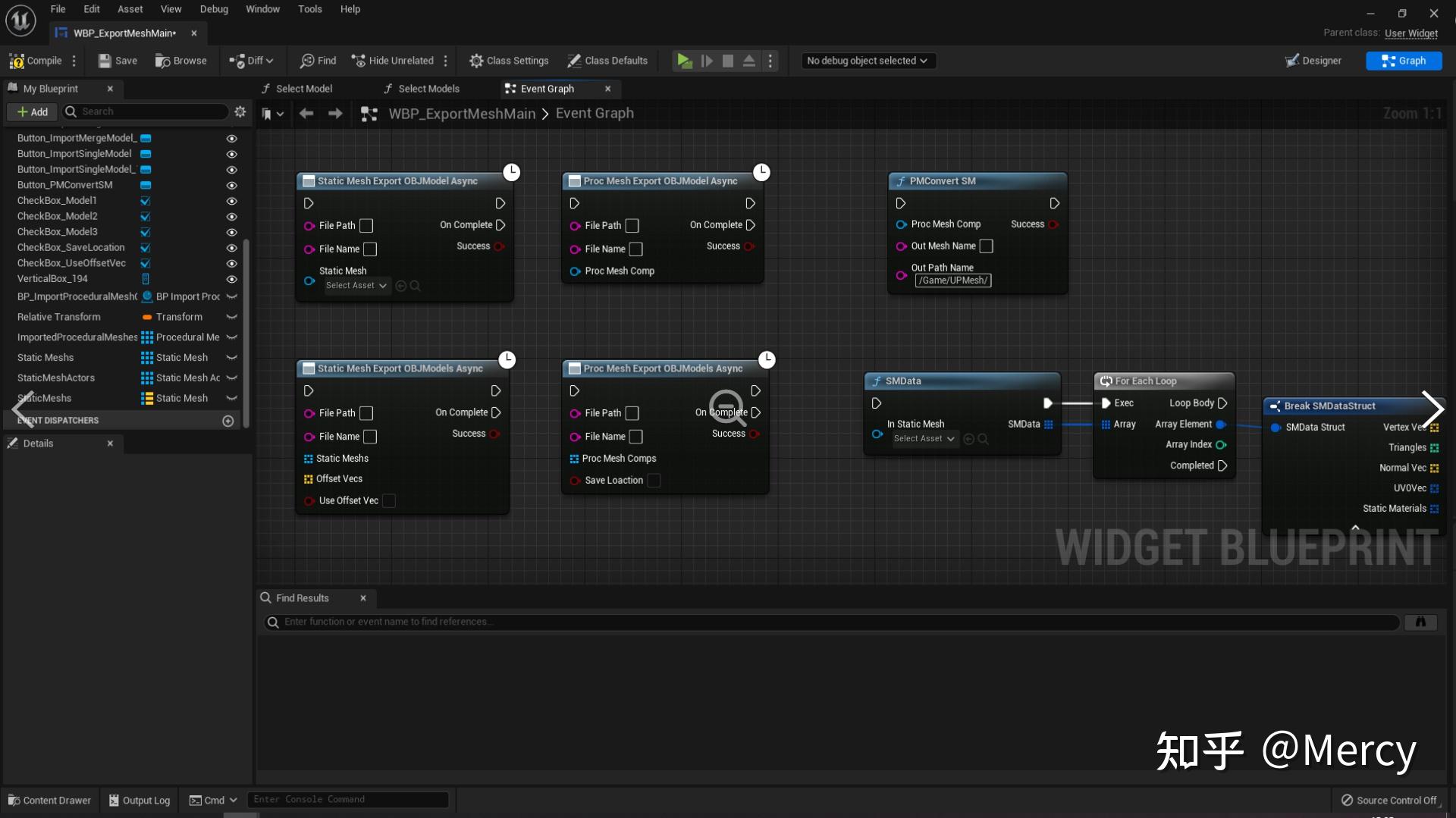Navigate back with the left arrow
Screen dimensions: 1456x818
pos(306,114)
